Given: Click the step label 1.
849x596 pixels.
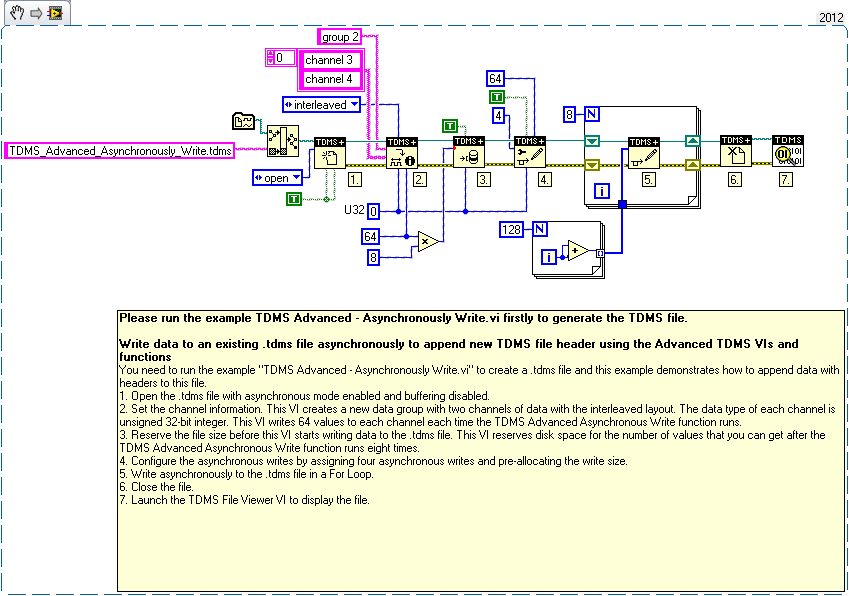Looking at the screenshot, I should point(355,180).
